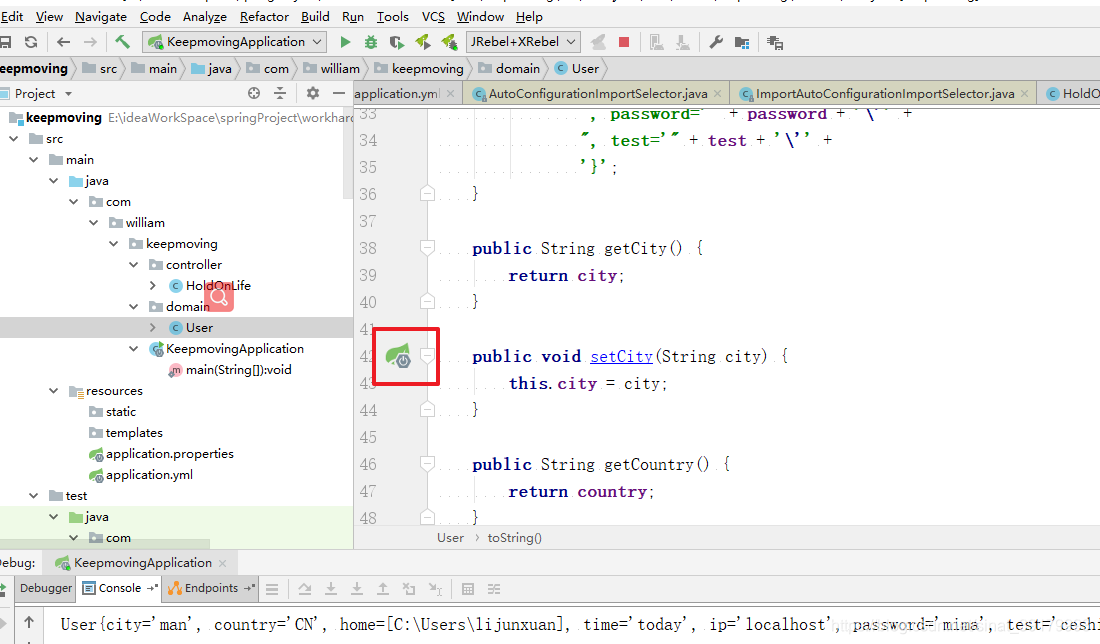Fold the getCountry method at line 46
This screenshot has width=1100, height=644.
(x=427, y=463)
